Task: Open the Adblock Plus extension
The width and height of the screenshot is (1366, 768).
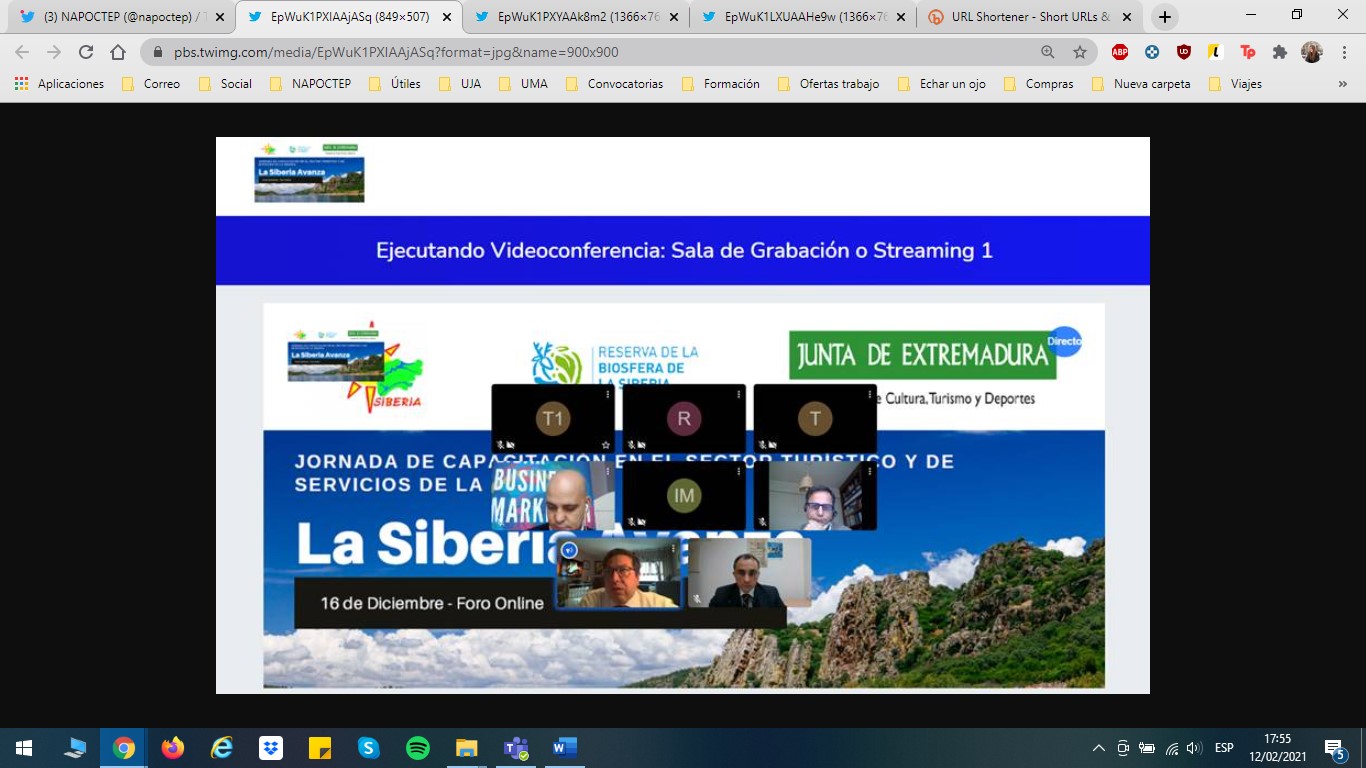Action: point(1119,52)
